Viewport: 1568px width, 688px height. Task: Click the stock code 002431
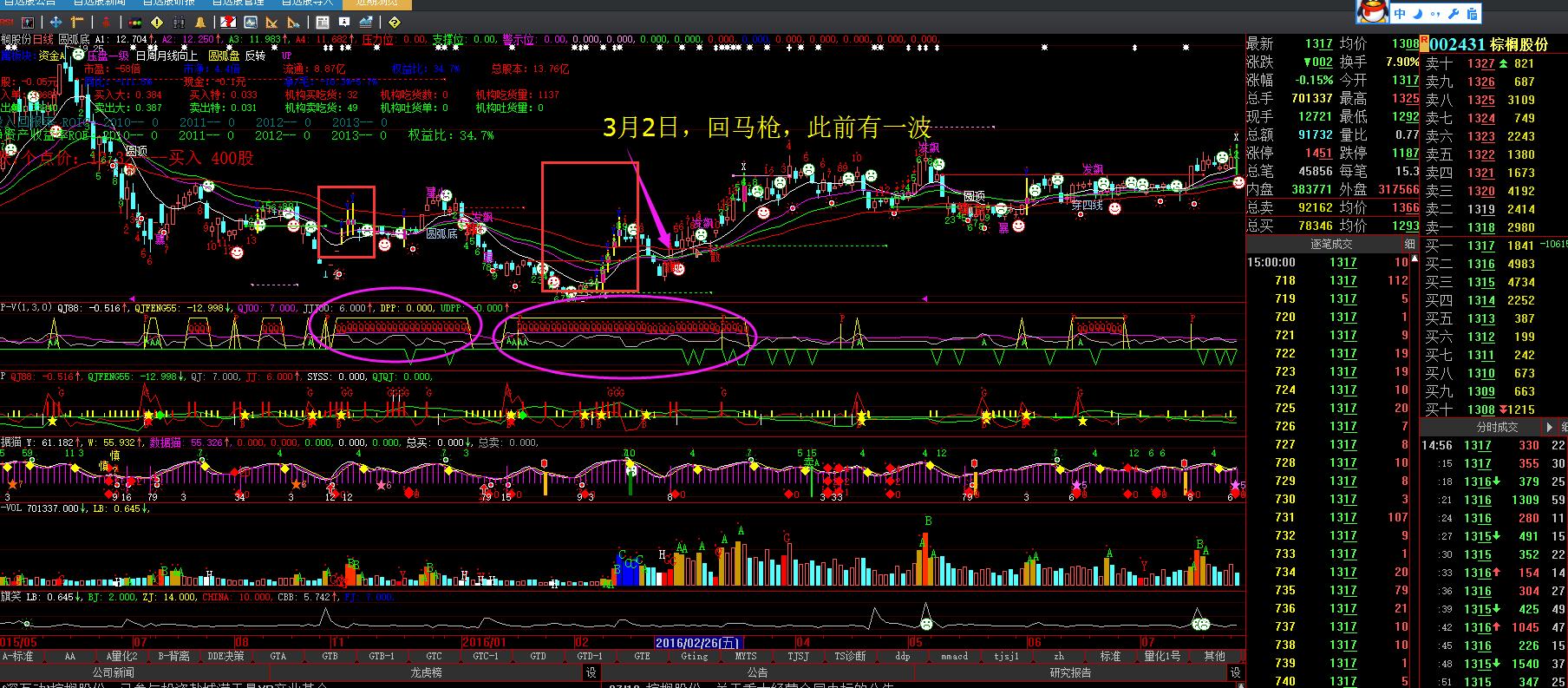coord(1457,44)
